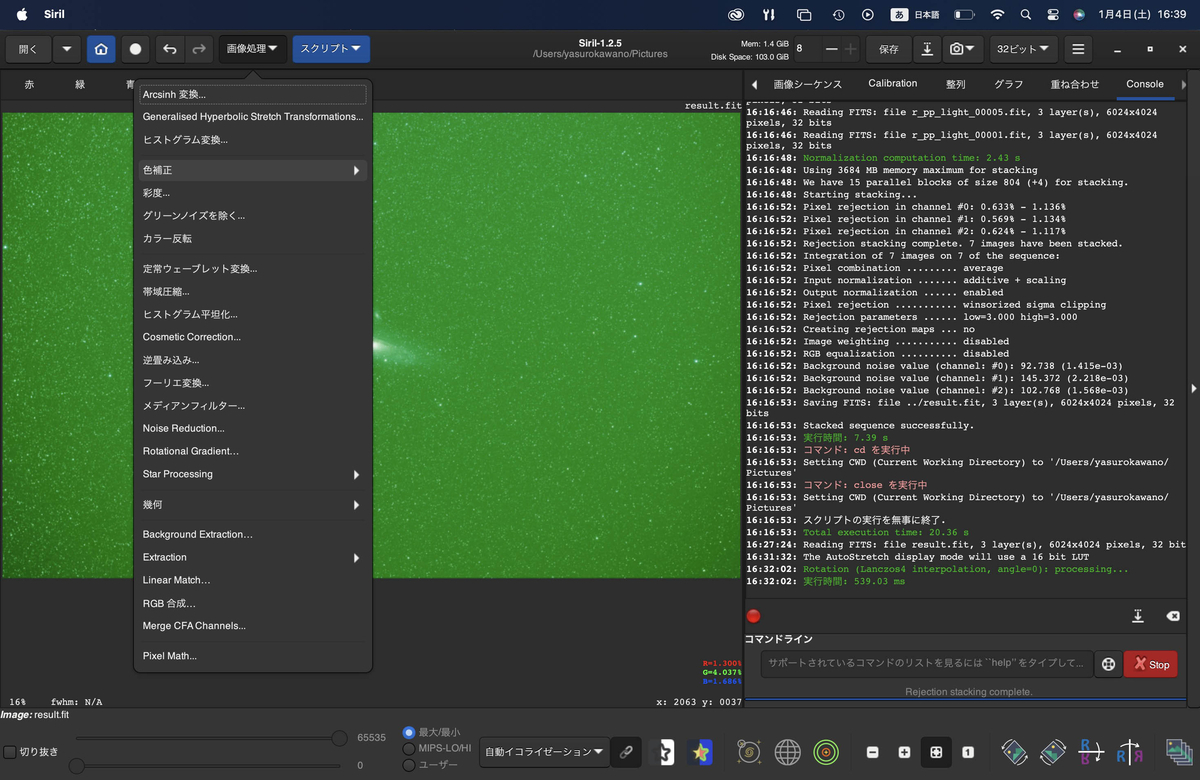1200x780 pixels.
Task: Expand the 幾何 submenu
Action: (x=253, y=505)
